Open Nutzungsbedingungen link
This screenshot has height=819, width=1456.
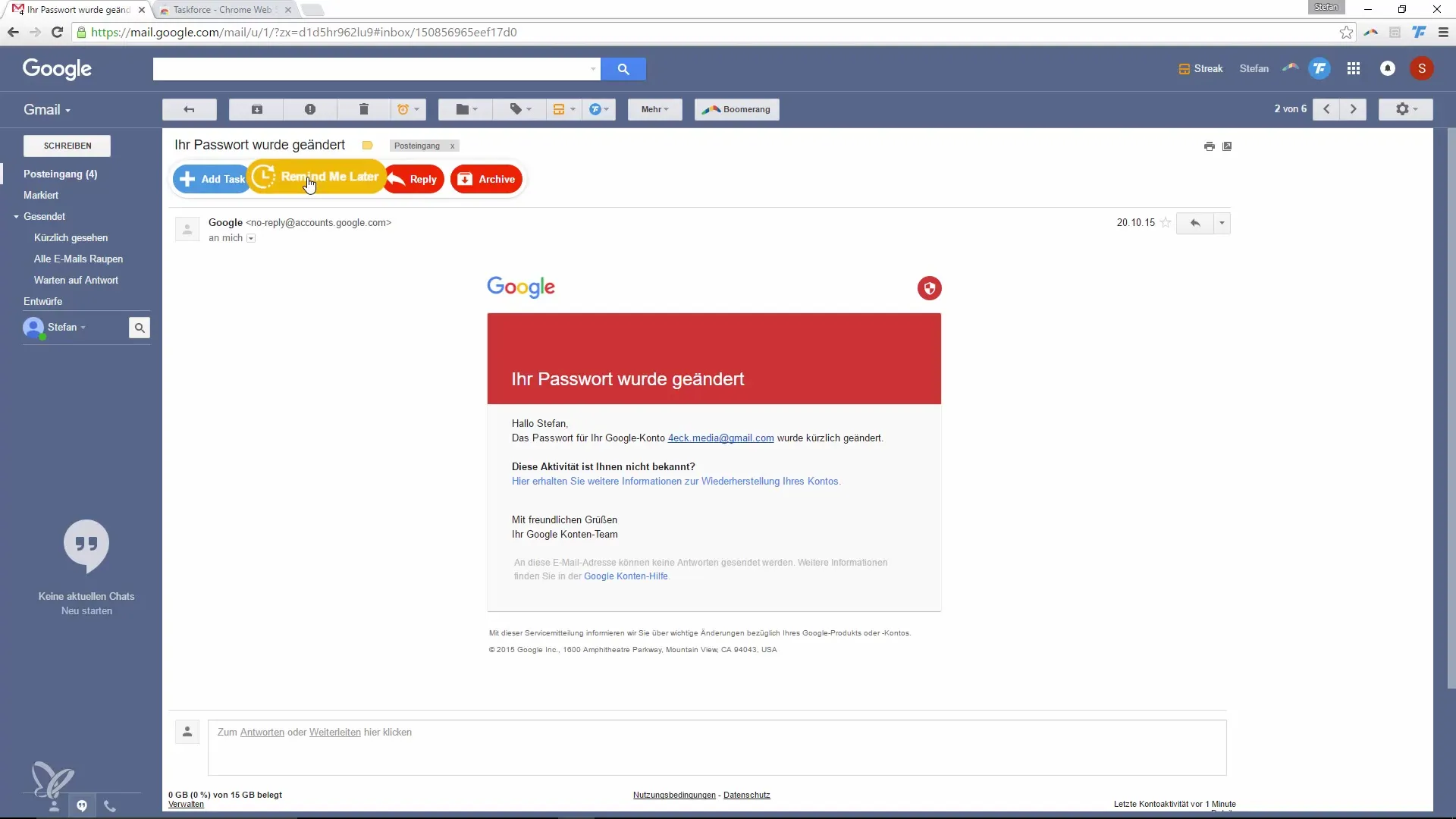coord(674,795)
